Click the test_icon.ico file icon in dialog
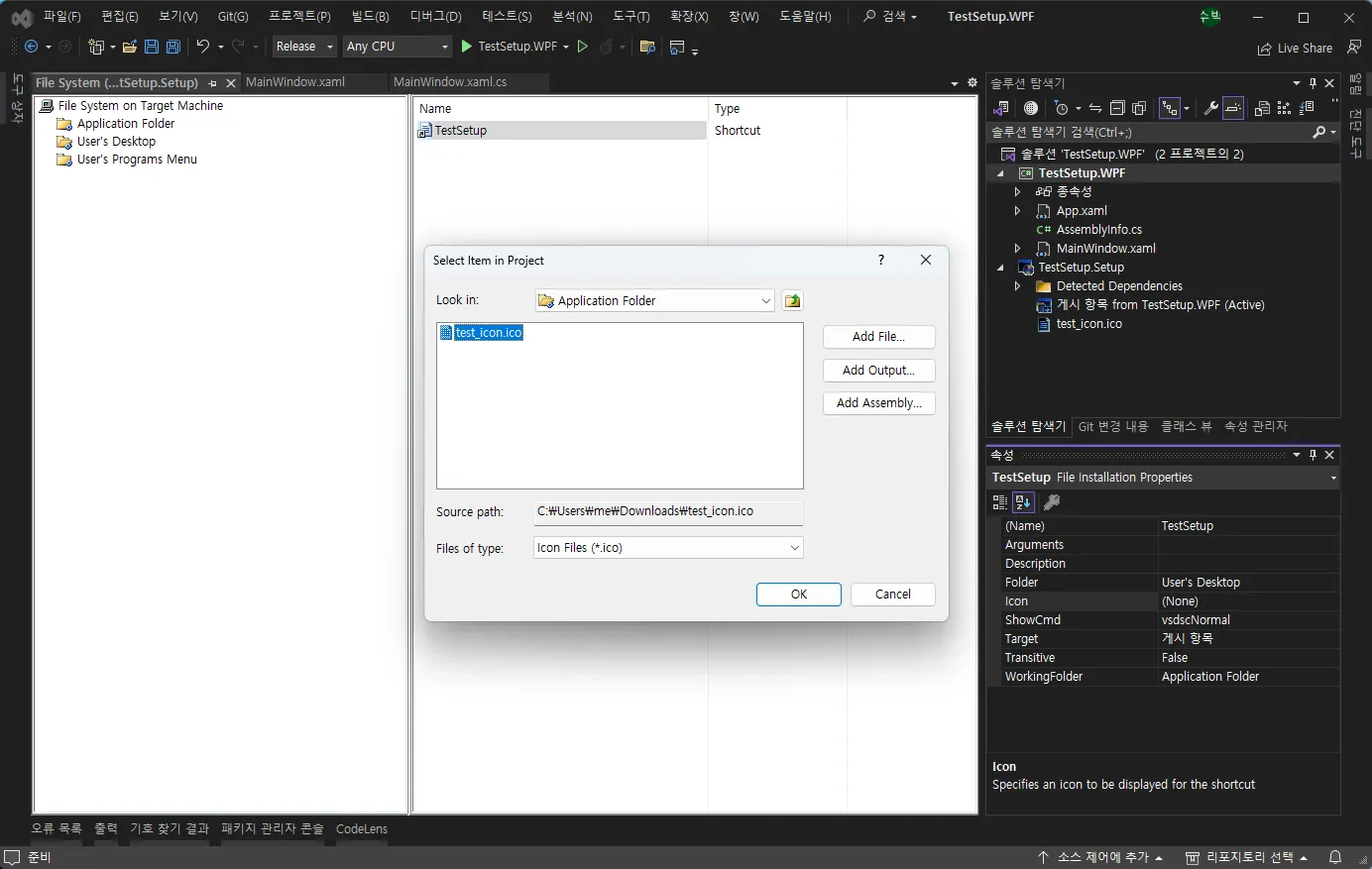 point(446,333)
